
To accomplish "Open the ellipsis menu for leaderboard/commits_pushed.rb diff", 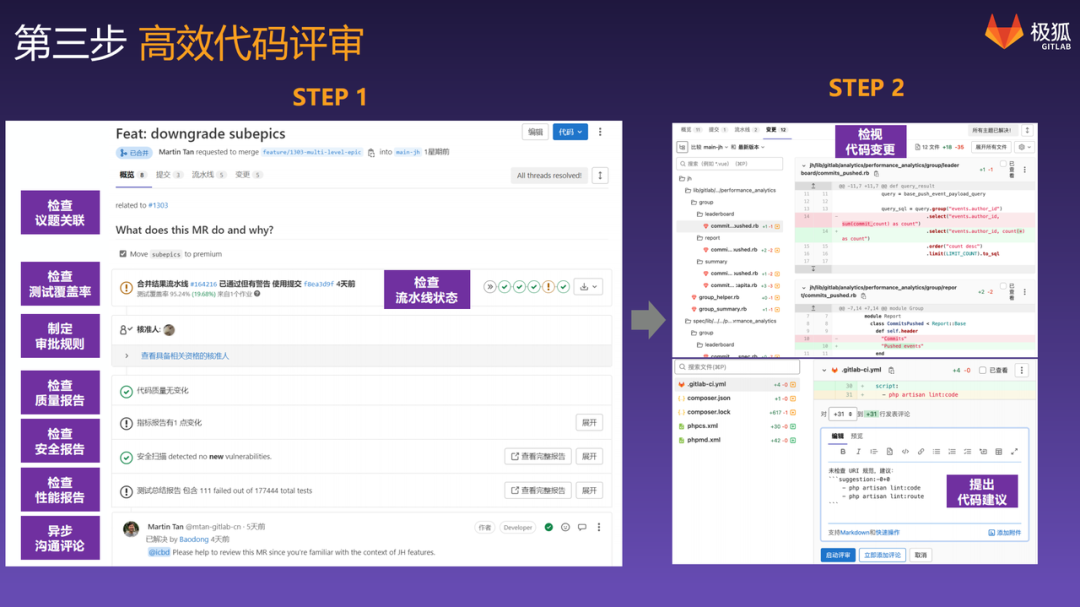I will (1024, 169).
